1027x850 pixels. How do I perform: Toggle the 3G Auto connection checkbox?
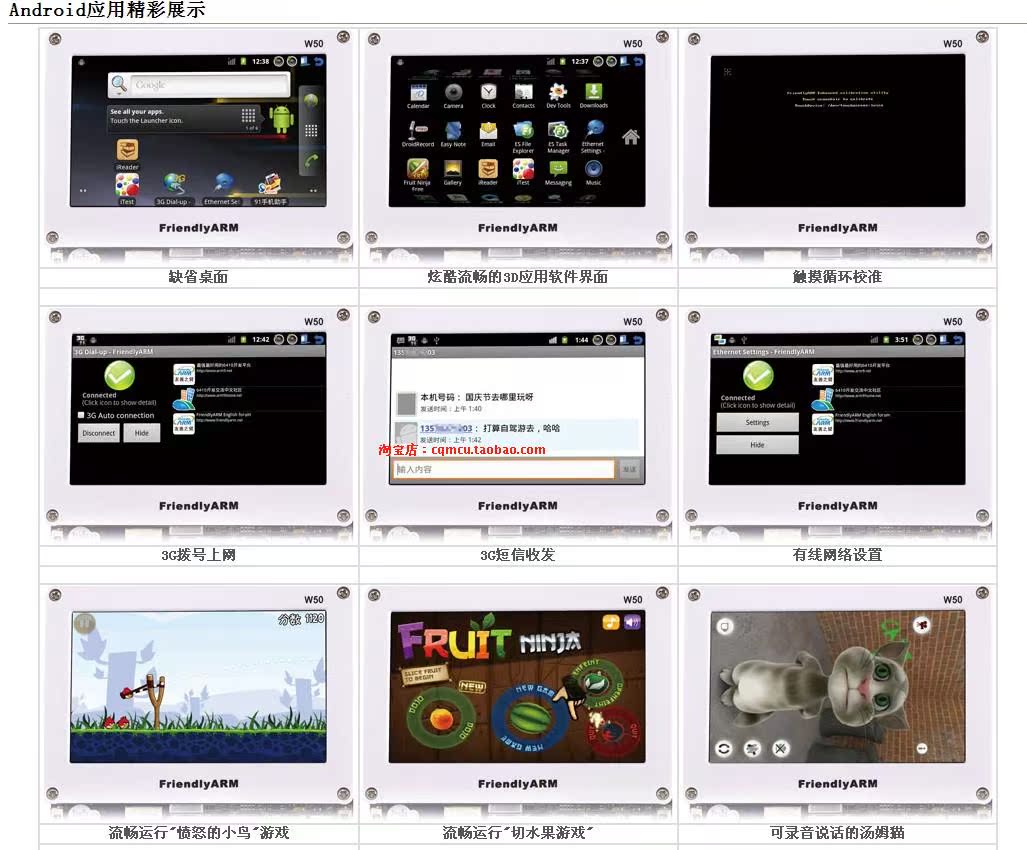point(81,415)
